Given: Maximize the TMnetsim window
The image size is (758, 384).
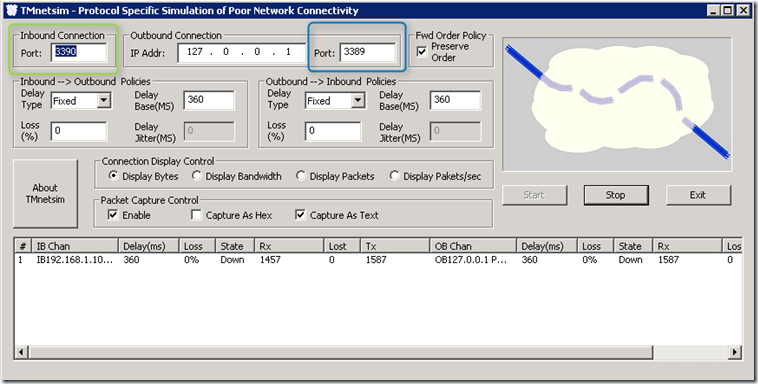Looking at the screenshot, I should tap(728, 10).
